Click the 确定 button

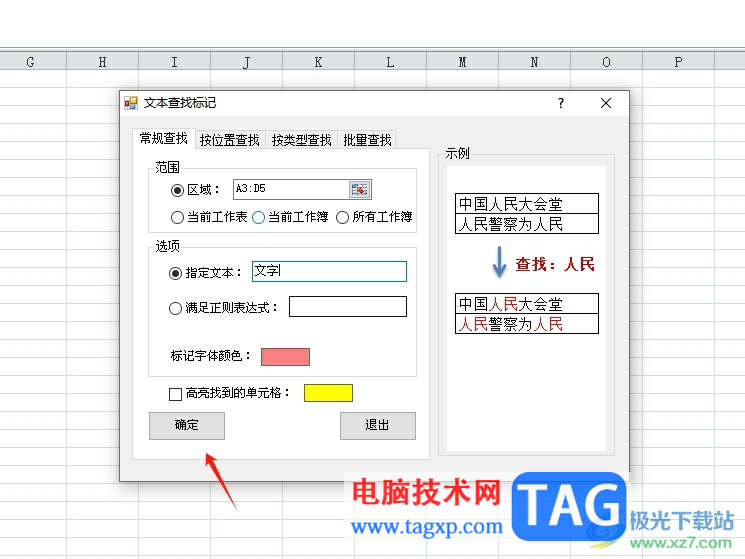pyautogui.click(x=187, y=426)
